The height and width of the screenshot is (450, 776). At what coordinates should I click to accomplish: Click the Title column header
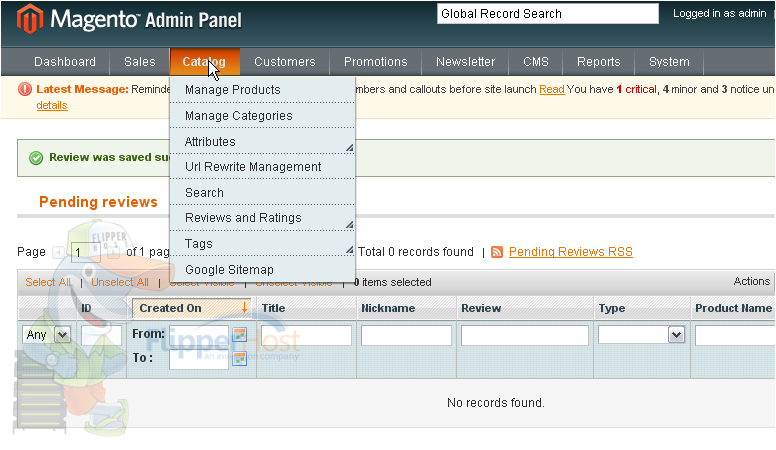tap(273, 308)
